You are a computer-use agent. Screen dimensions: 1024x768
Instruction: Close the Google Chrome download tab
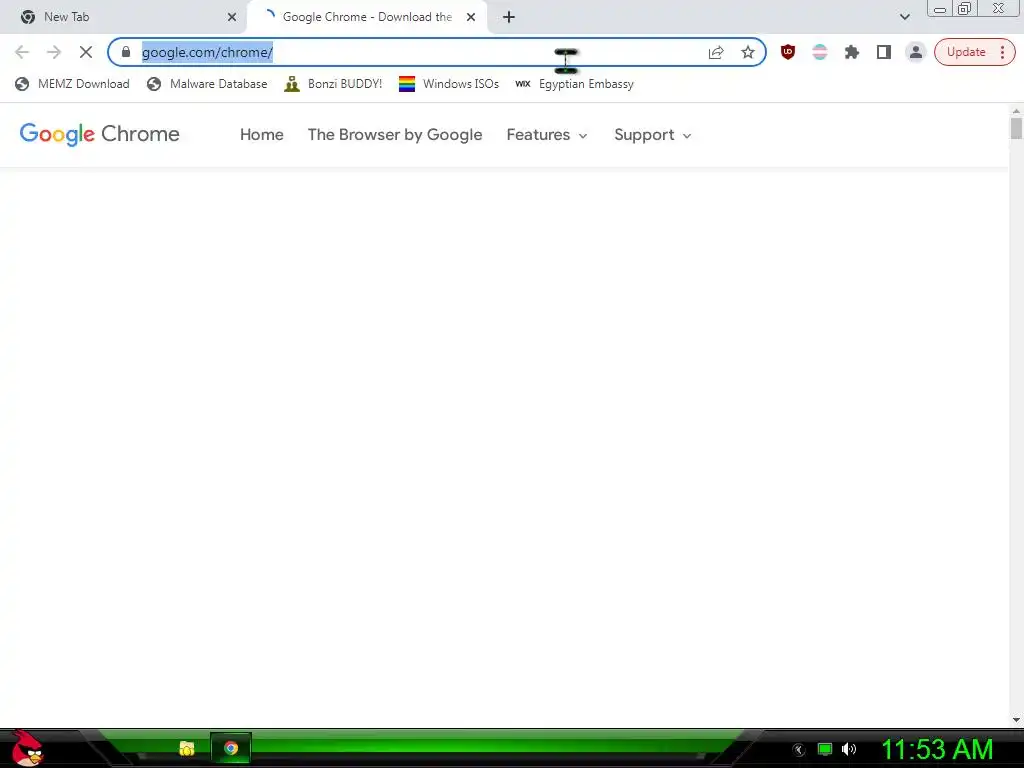pyautogui.click(x=471, y=17)
